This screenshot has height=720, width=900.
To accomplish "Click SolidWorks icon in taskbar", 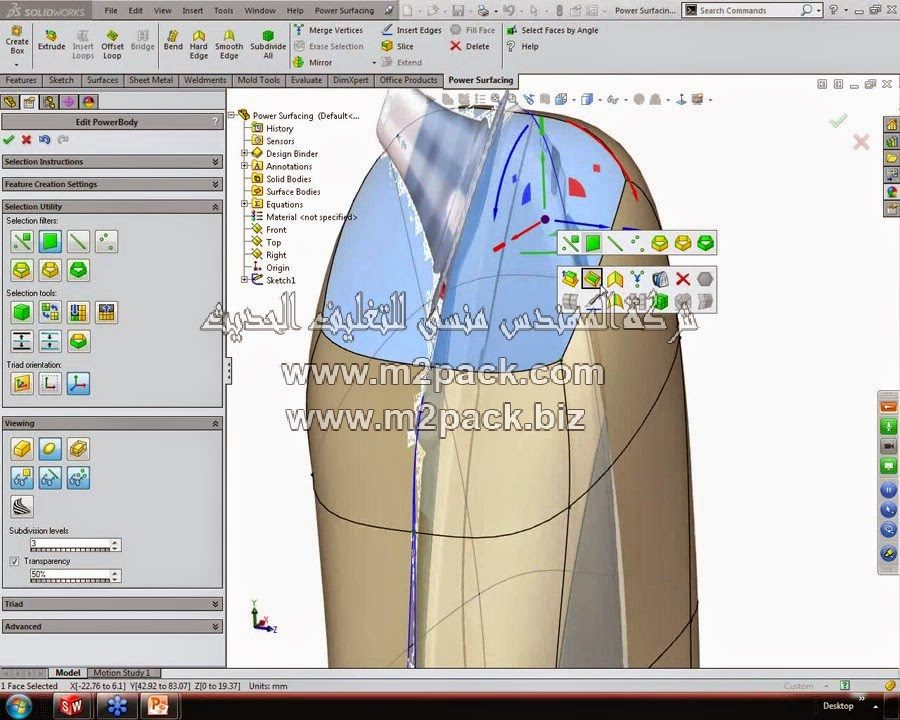I will [71, 706].
